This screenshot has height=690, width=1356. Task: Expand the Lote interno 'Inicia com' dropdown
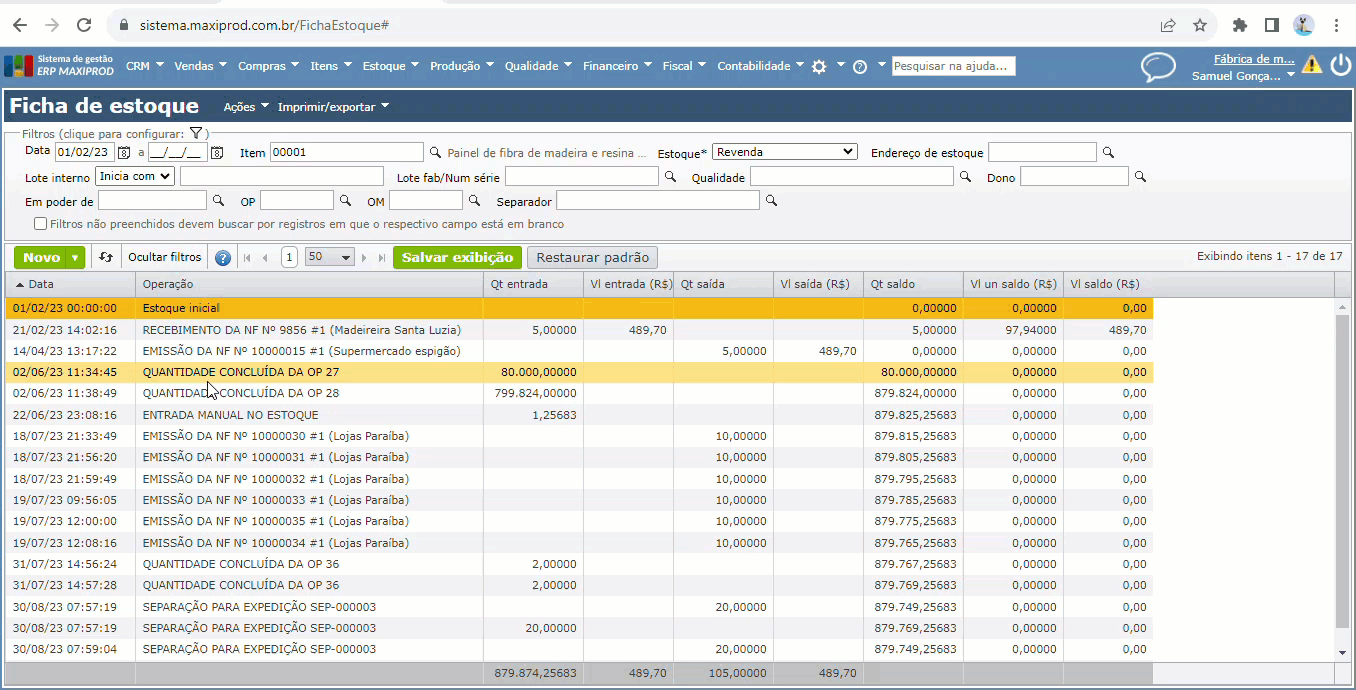click(135, 176)
